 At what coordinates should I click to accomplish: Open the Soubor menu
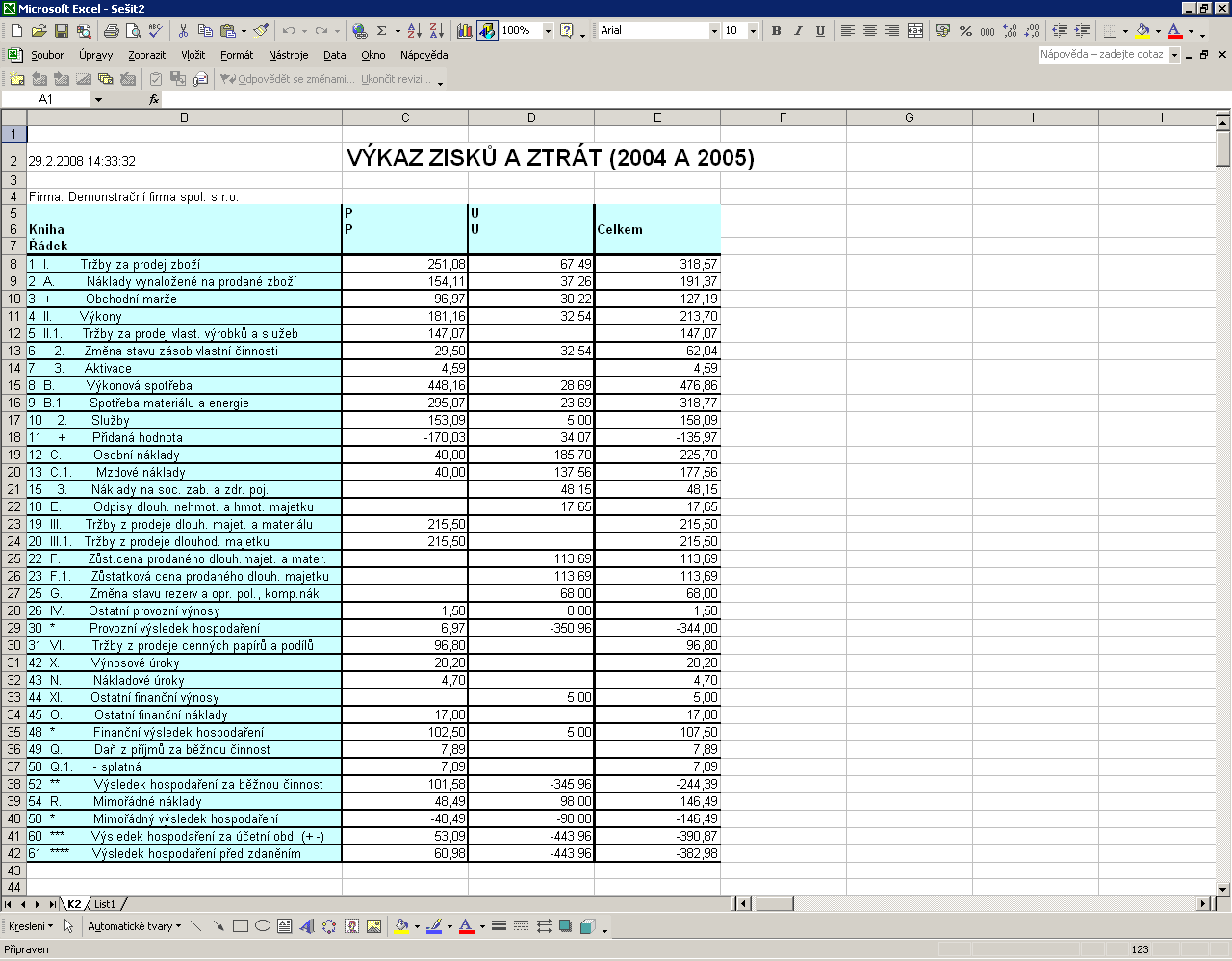47,56
